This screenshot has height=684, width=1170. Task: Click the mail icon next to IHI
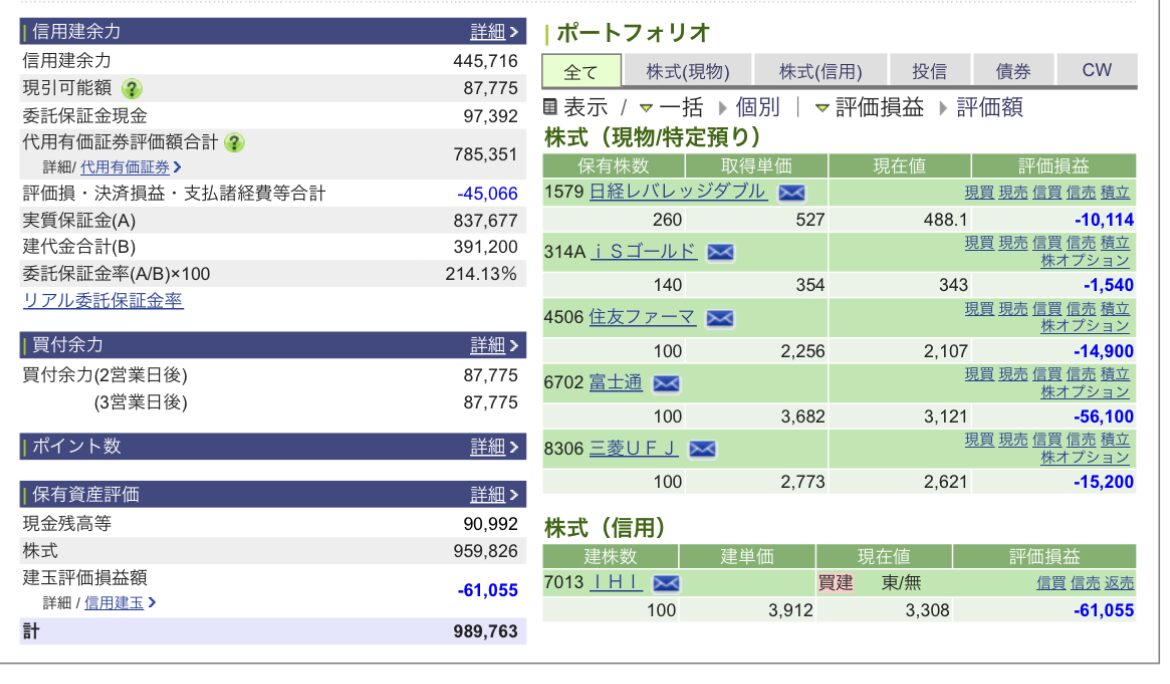(x=666, y=583)
